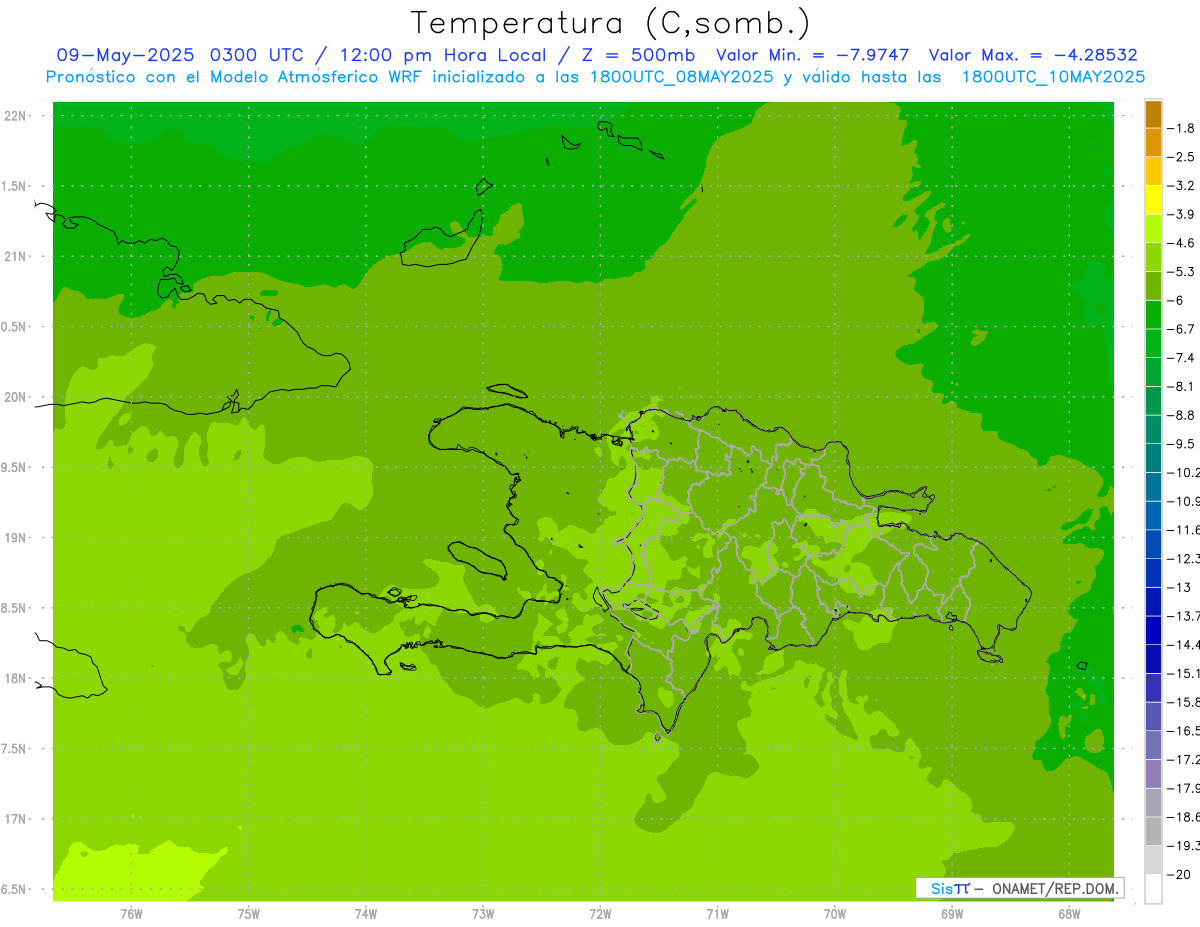Click the '74W' longitude label
Image resolution: width=1200 pixels, height=927 pixels.
click(366, 914)
